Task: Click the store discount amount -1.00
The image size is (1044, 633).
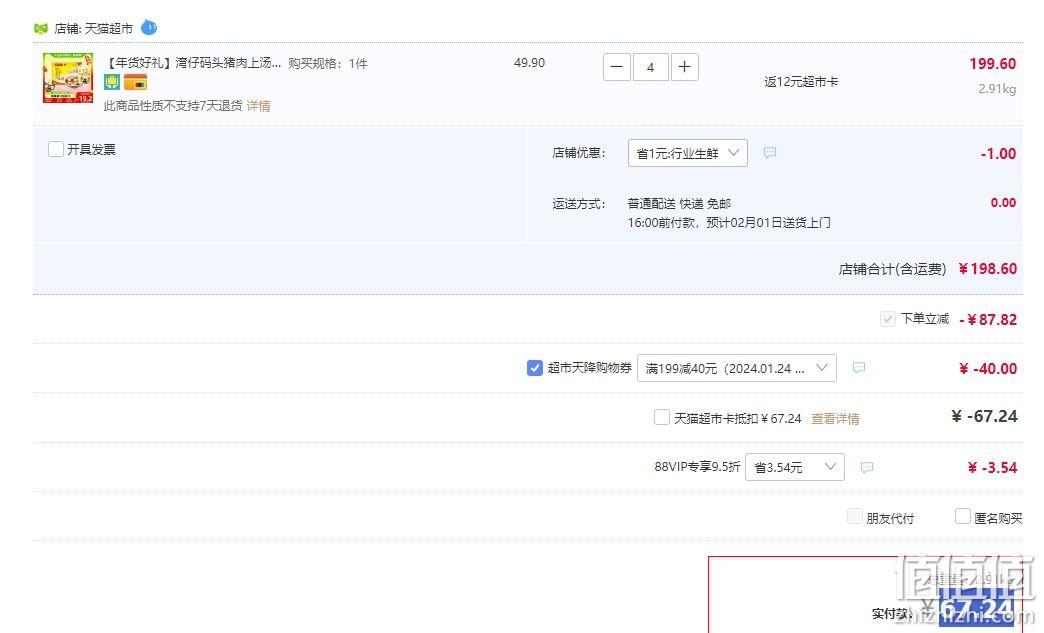Action: pos(998,154)
